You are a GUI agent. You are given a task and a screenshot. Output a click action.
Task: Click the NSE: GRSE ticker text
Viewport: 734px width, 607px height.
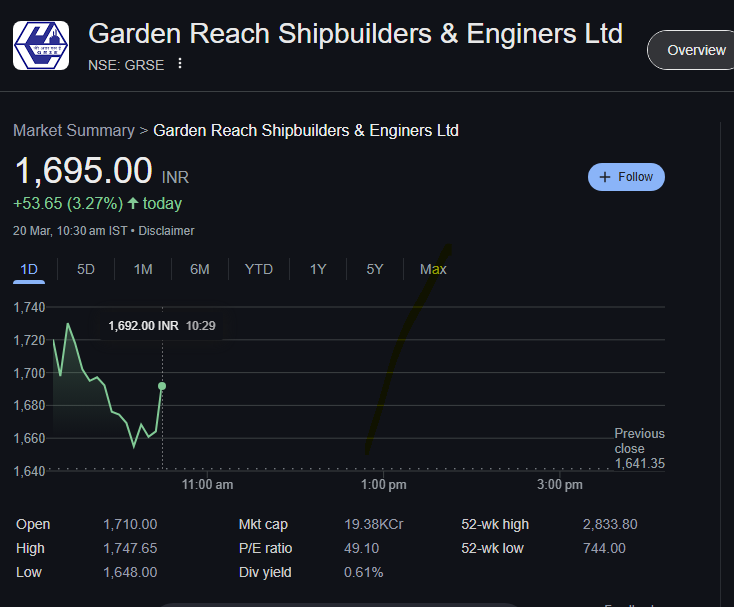click(126, 65)
